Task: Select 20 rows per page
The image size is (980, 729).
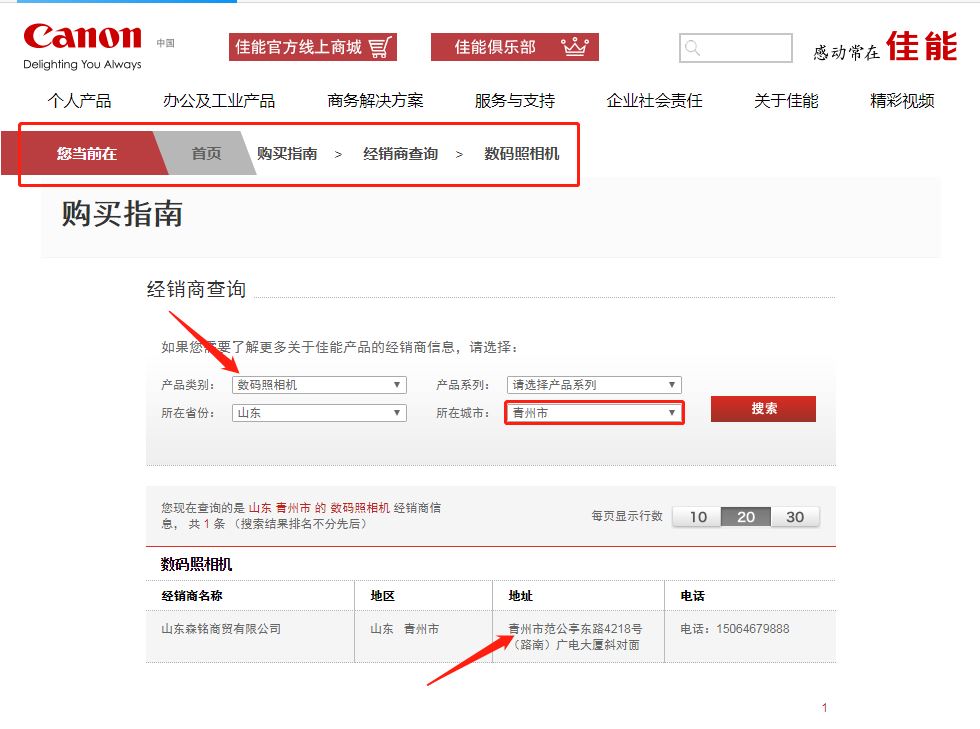Action: coord(746,517)
